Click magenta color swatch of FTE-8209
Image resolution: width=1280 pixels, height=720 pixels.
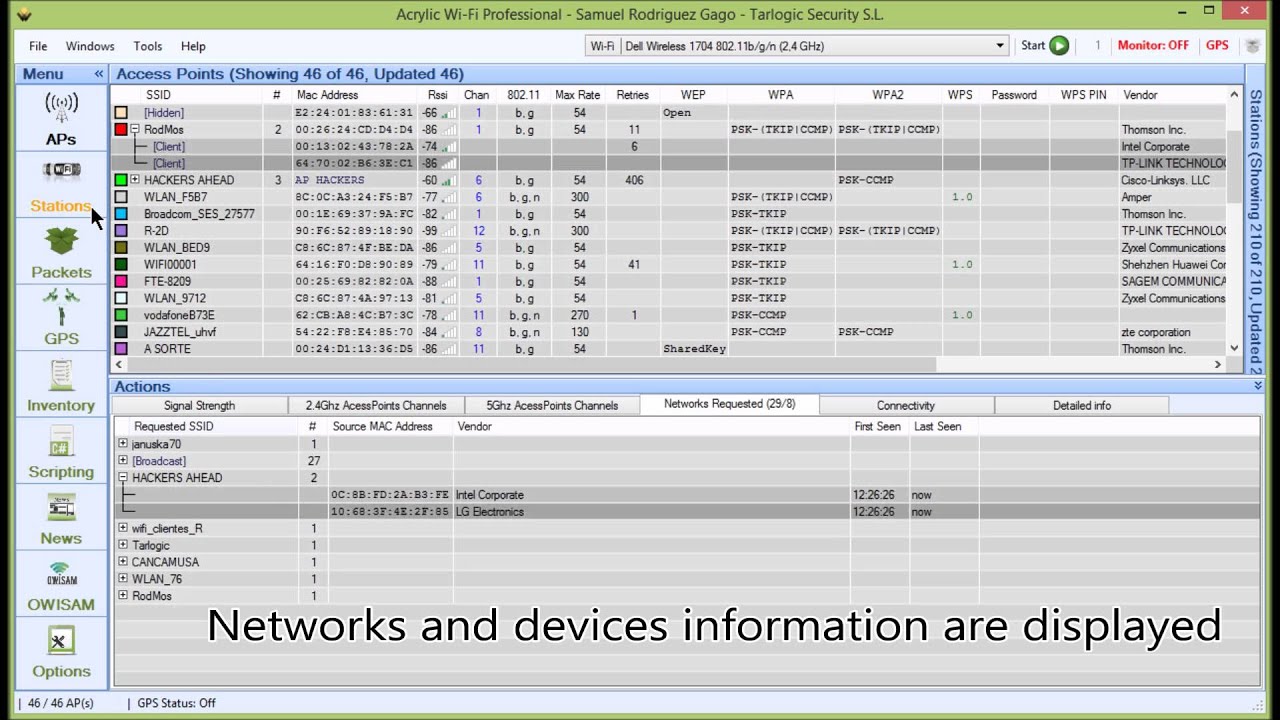pos(121,281)
